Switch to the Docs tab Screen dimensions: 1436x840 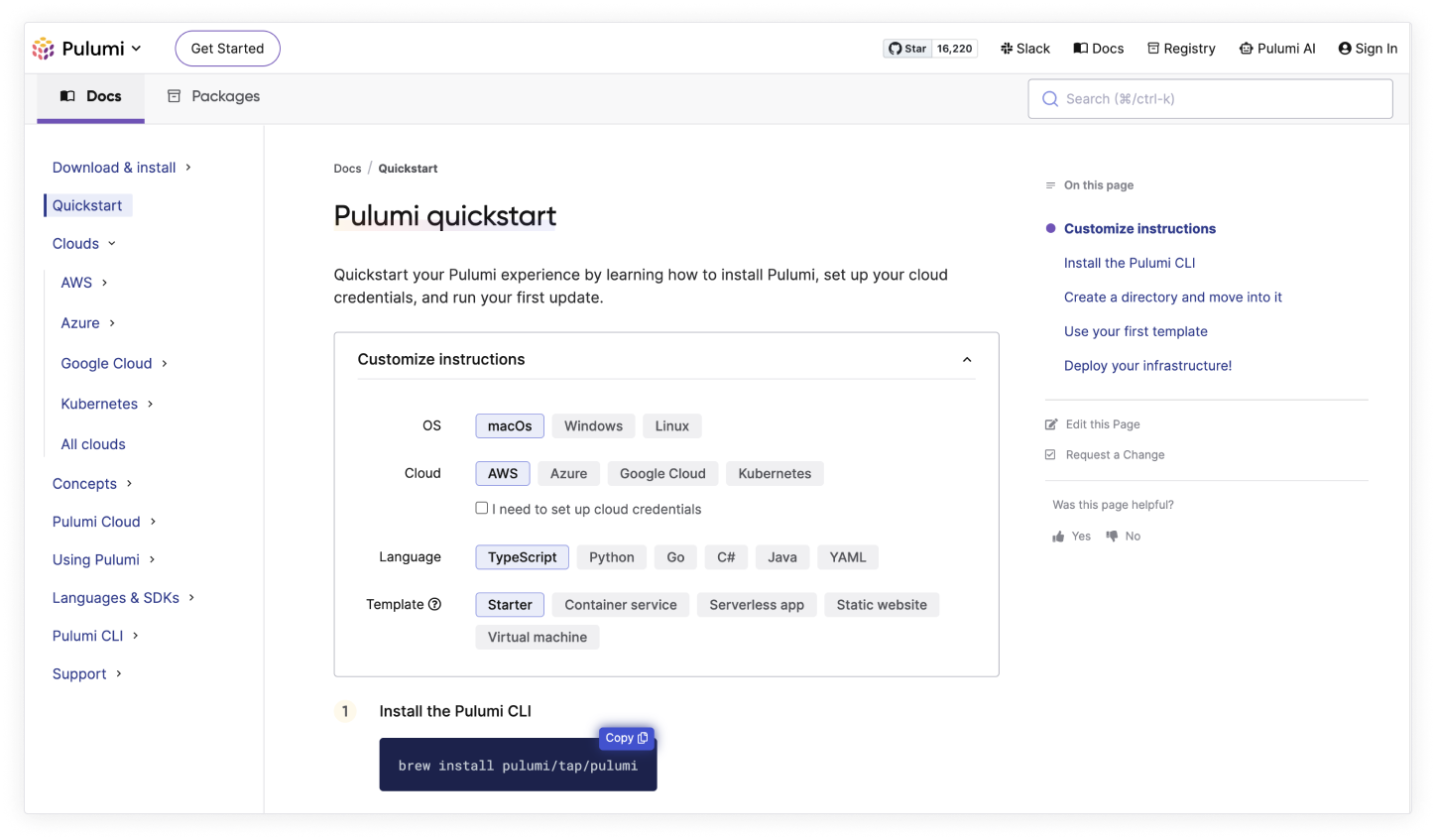point(91,96)
